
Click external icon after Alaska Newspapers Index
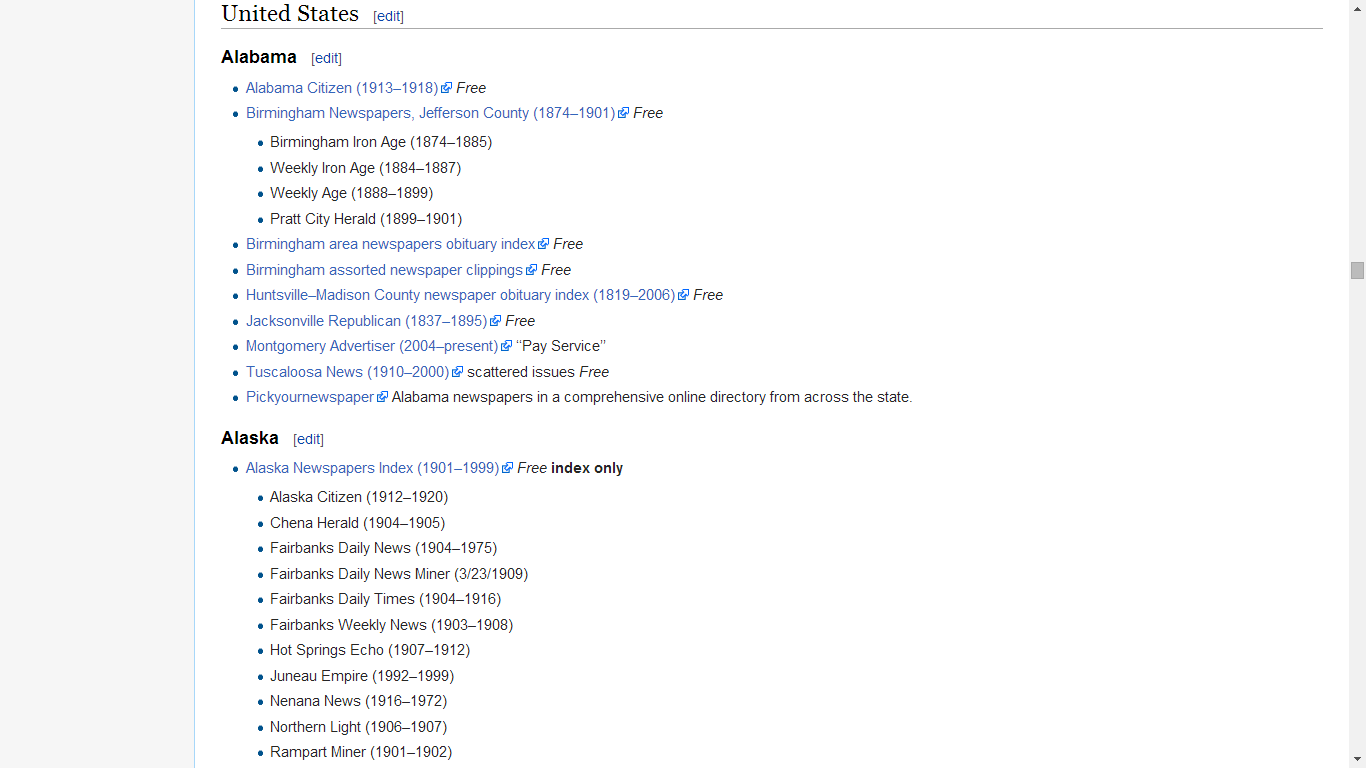pos(507,468)
